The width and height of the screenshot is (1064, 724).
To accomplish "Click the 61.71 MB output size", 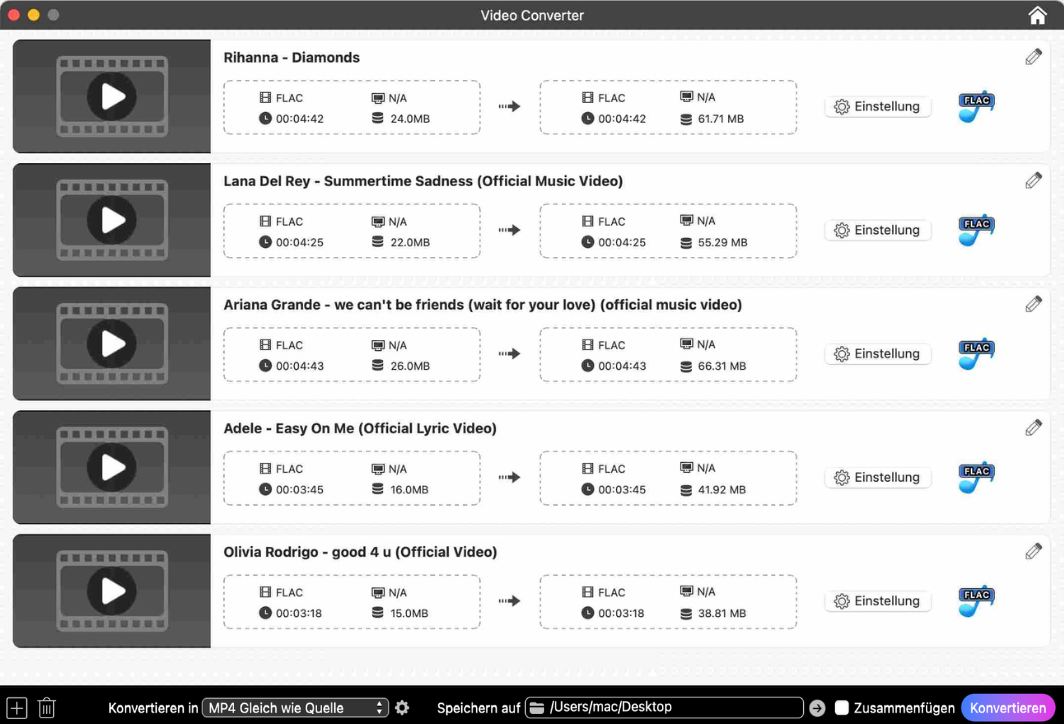I will click(x=721, y=119).
